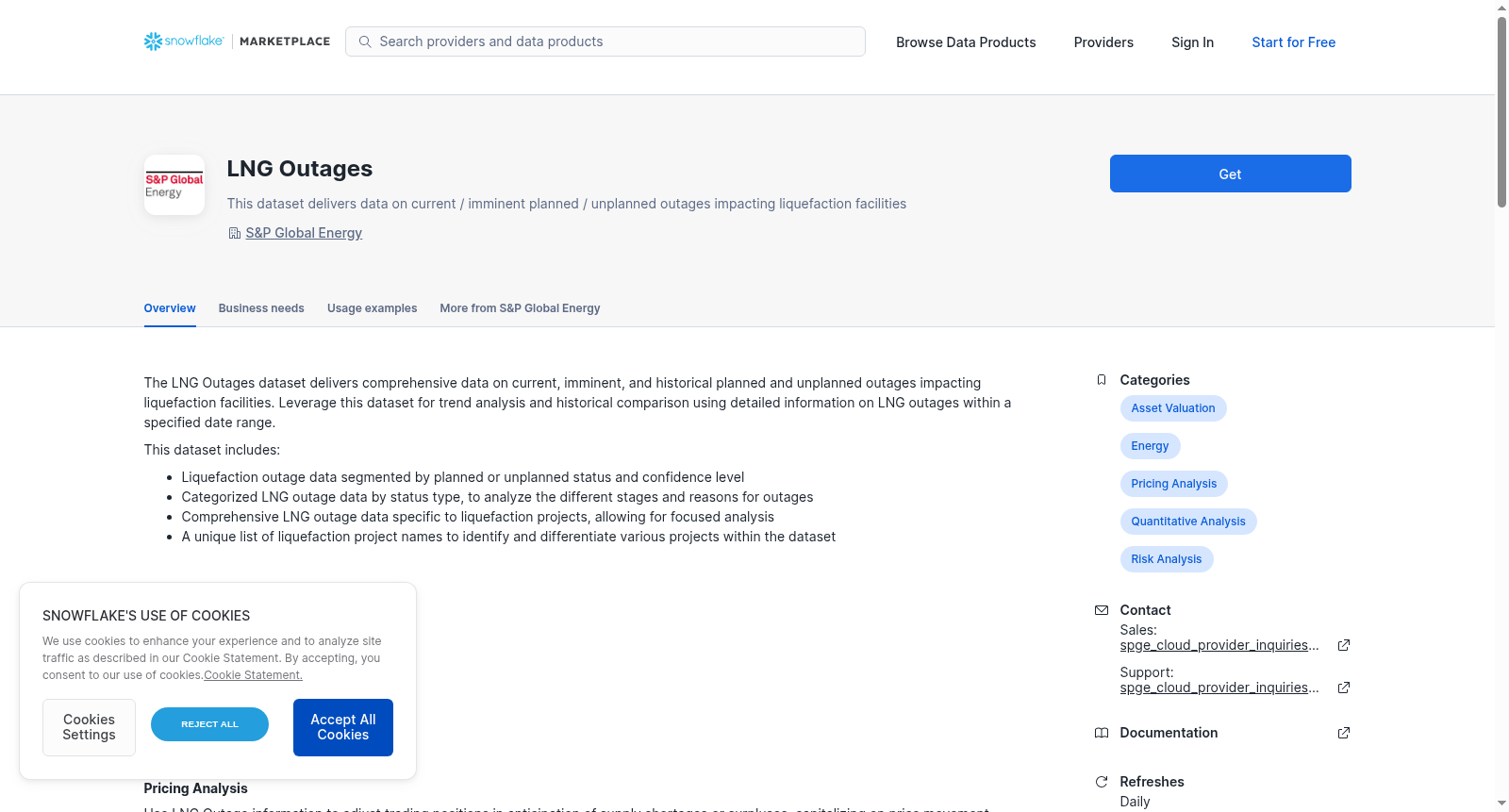Open the Providers page
This screenshot has height=812, width=1509.
(x=1103, y=42)
